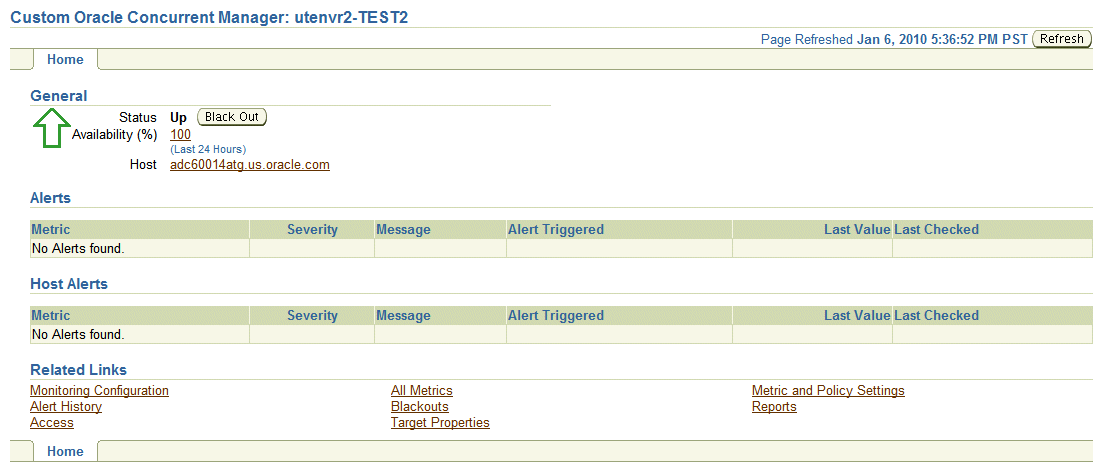The width and height of the screenshot is (1101, 468).
Task: Open the top Home tab
Action: point(65,60)
